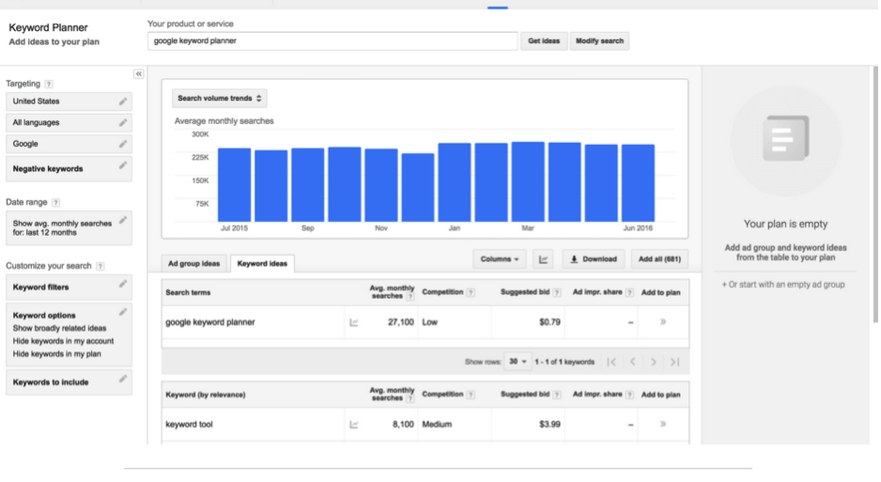
Task: Select google keyword planner search term
Action: (x=210, y=322)
